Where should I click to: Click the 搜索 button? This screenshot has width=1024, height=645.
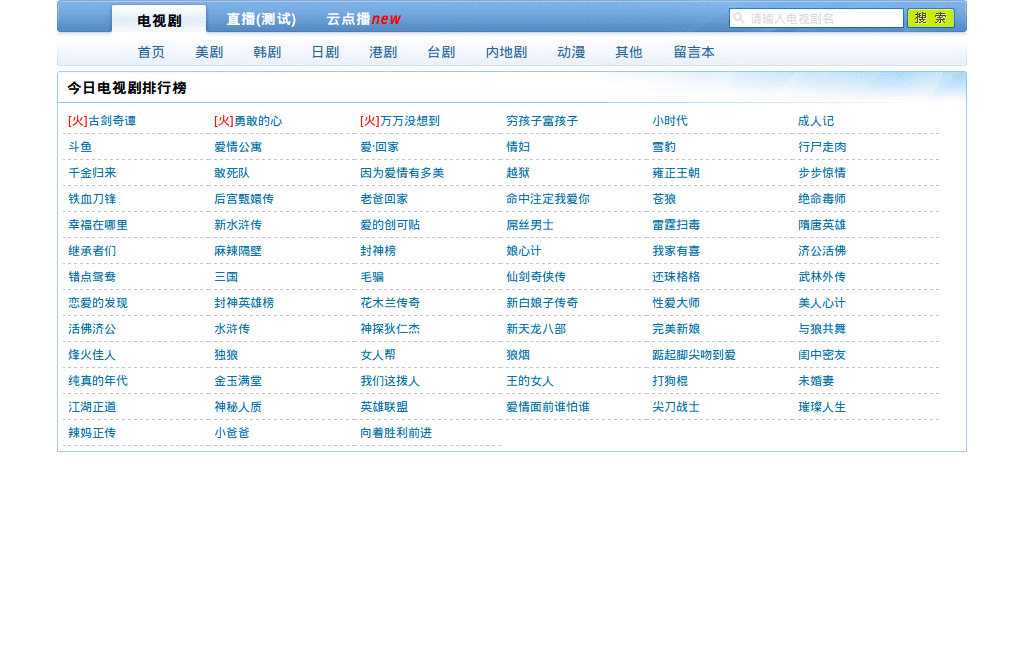(x=931, y=18)
